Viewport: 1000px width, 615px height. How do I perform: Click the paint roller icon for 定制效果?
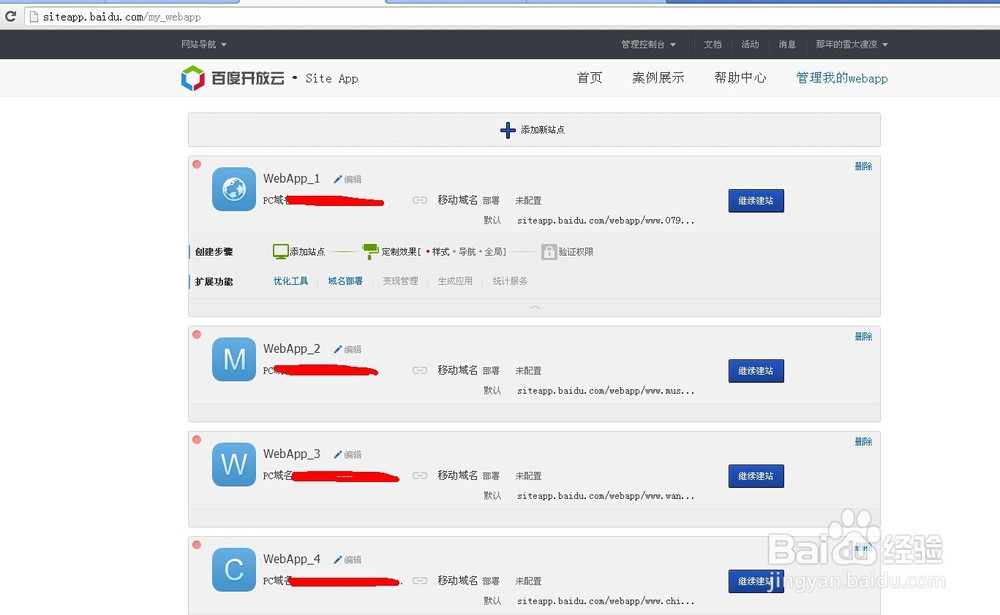pyautogui.click(x=370, y=251)
